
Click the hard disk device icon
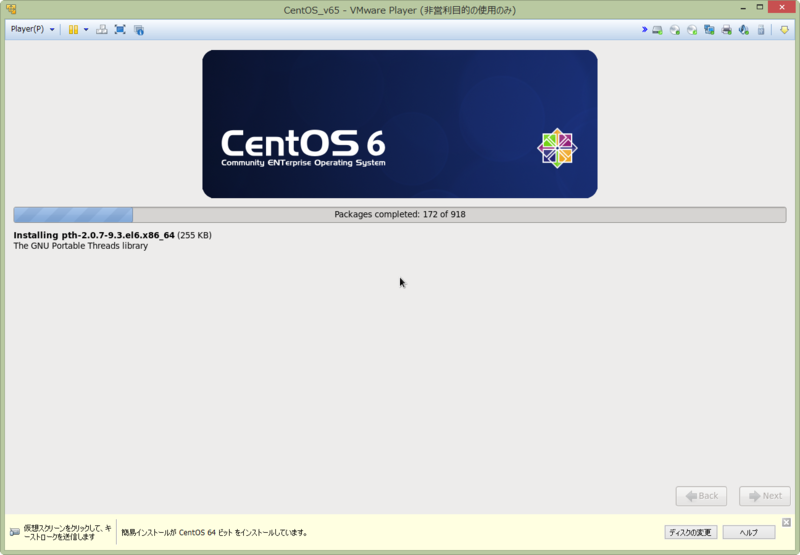(658, 30)
